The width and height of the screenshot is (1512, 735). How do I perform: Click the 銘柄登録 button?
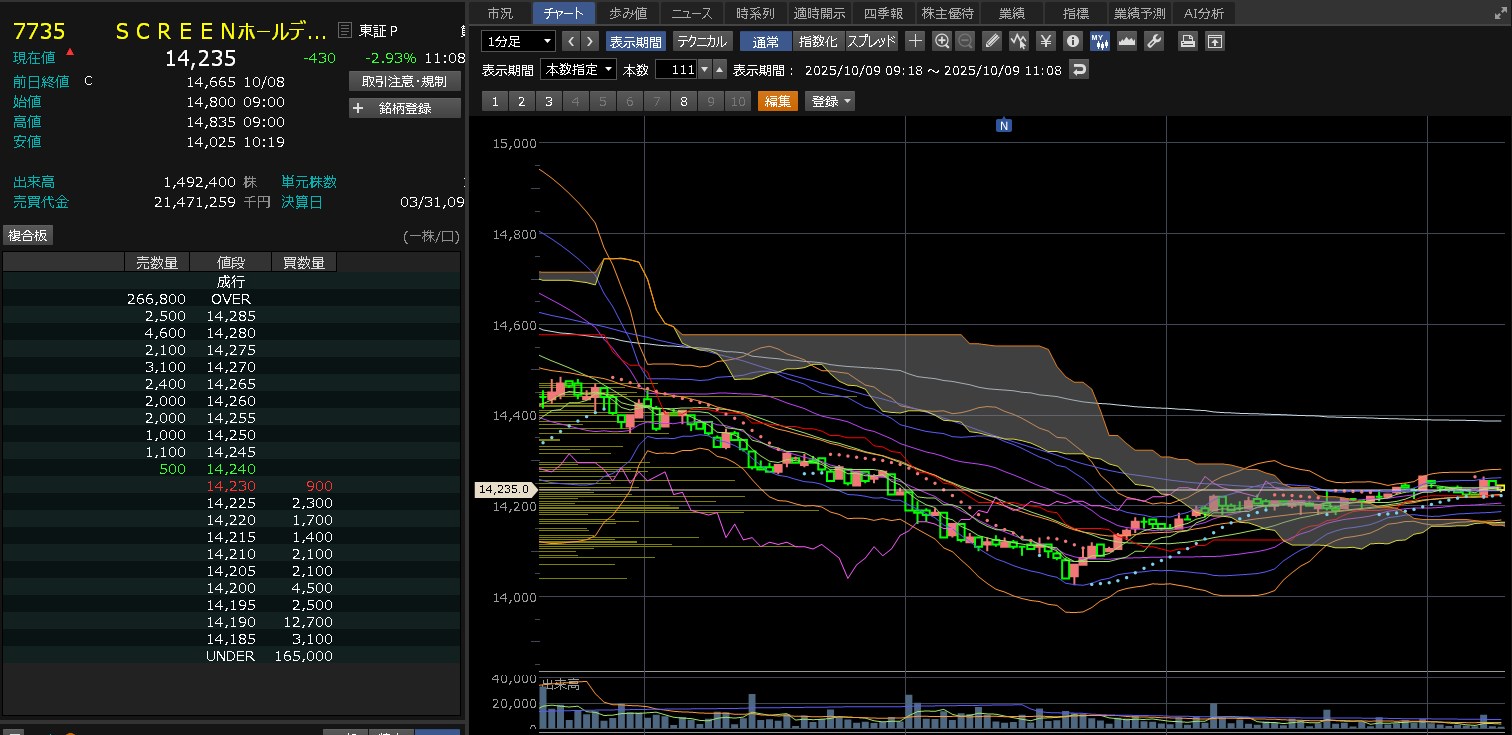[405, 108]
